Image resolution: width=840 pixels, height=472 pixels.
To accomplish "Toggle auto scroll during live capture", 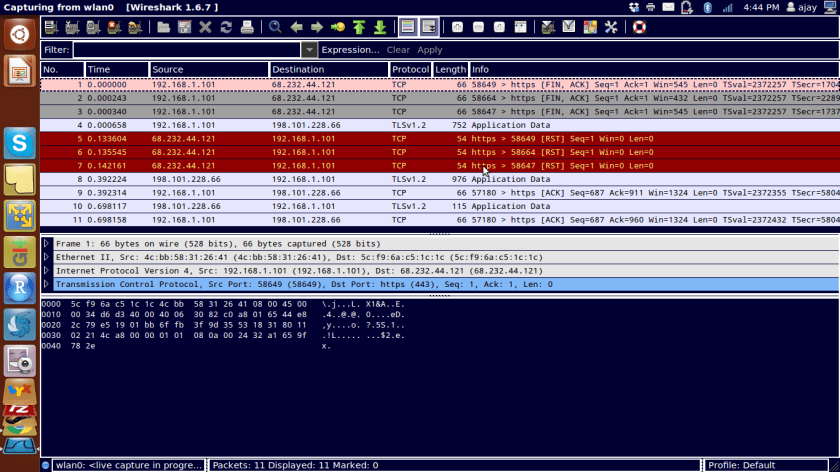I will [x=429, y=27].
